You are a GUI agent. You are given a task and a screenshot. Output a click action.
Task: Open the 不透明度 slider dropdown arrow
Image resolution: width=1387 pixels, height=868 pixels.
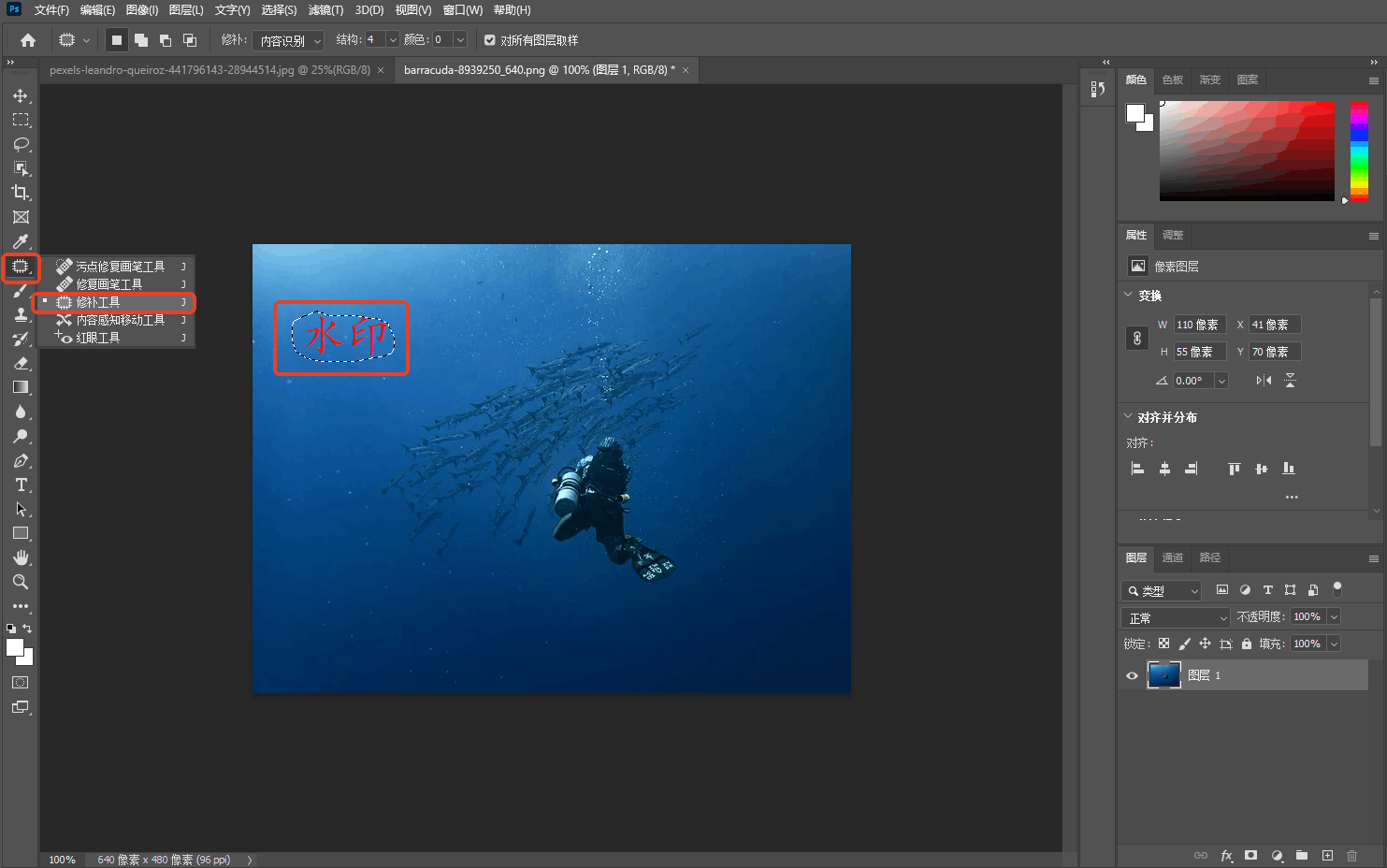(x=1334, y=616)
